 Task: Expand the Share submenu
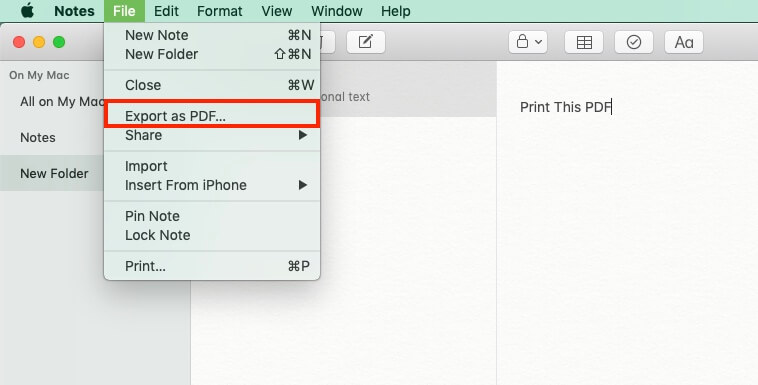[x=212, y=135]
